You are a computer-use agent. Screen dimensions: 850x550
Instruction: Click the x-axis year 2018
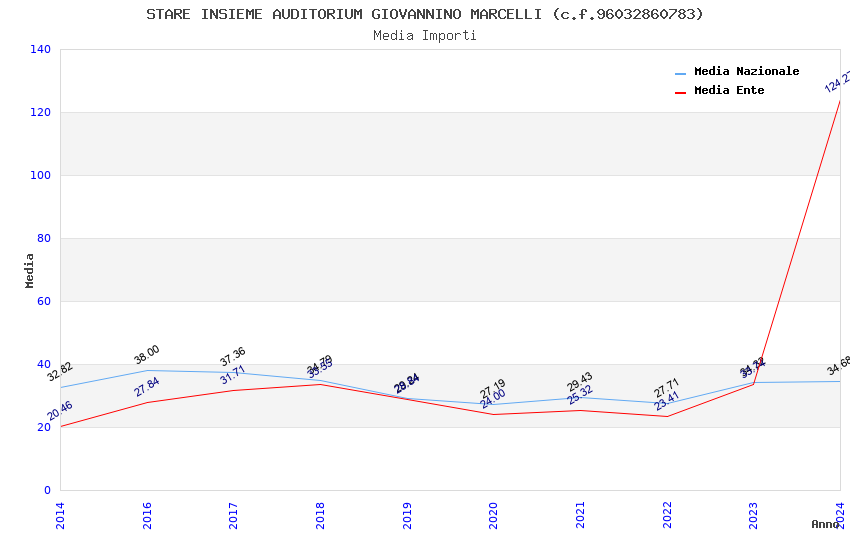[320, 515]
